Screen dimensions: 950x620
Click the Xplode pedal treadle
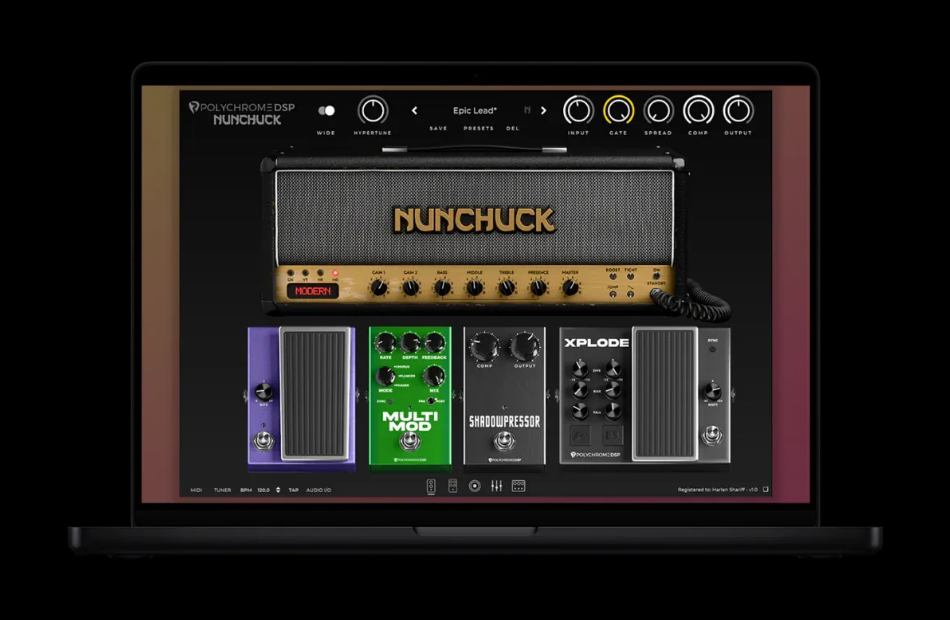coord(665,393)
